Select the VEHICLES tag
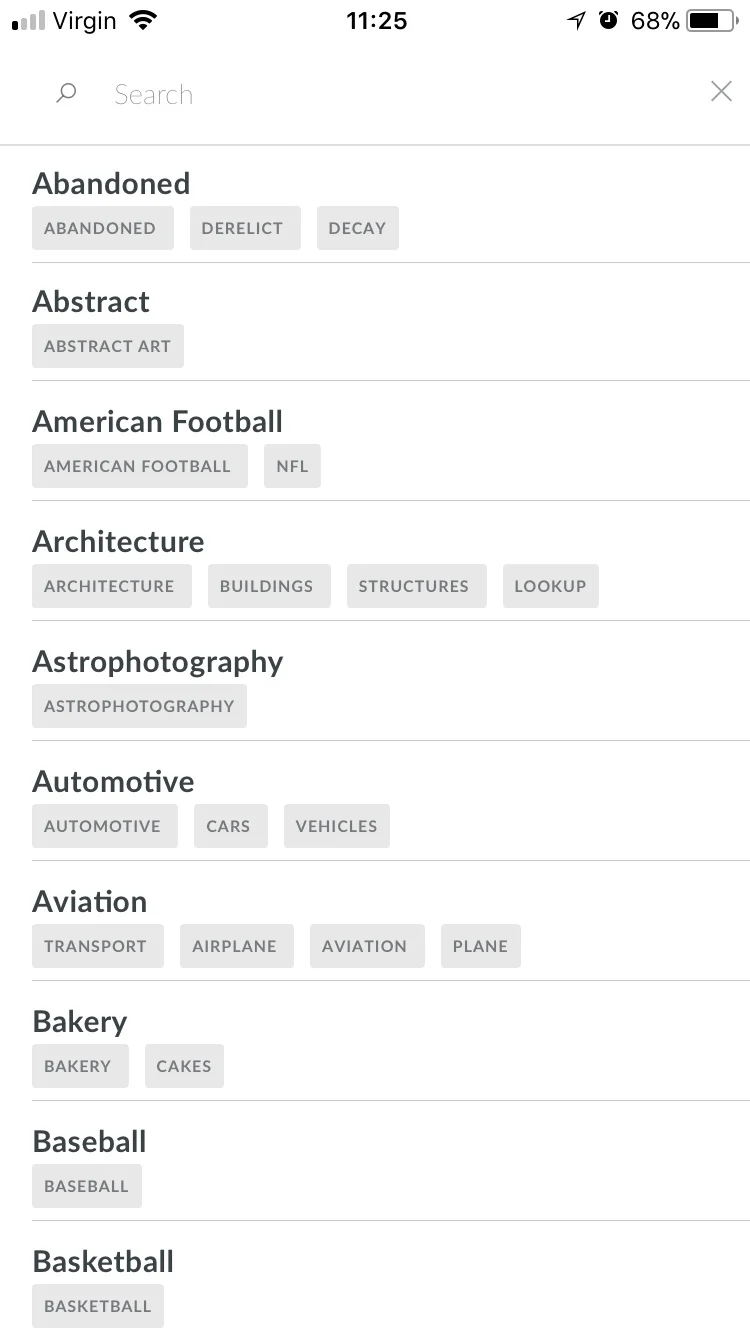Viewport: 750px width, 1334px height. pyautogui.click(x=337, y=826)
